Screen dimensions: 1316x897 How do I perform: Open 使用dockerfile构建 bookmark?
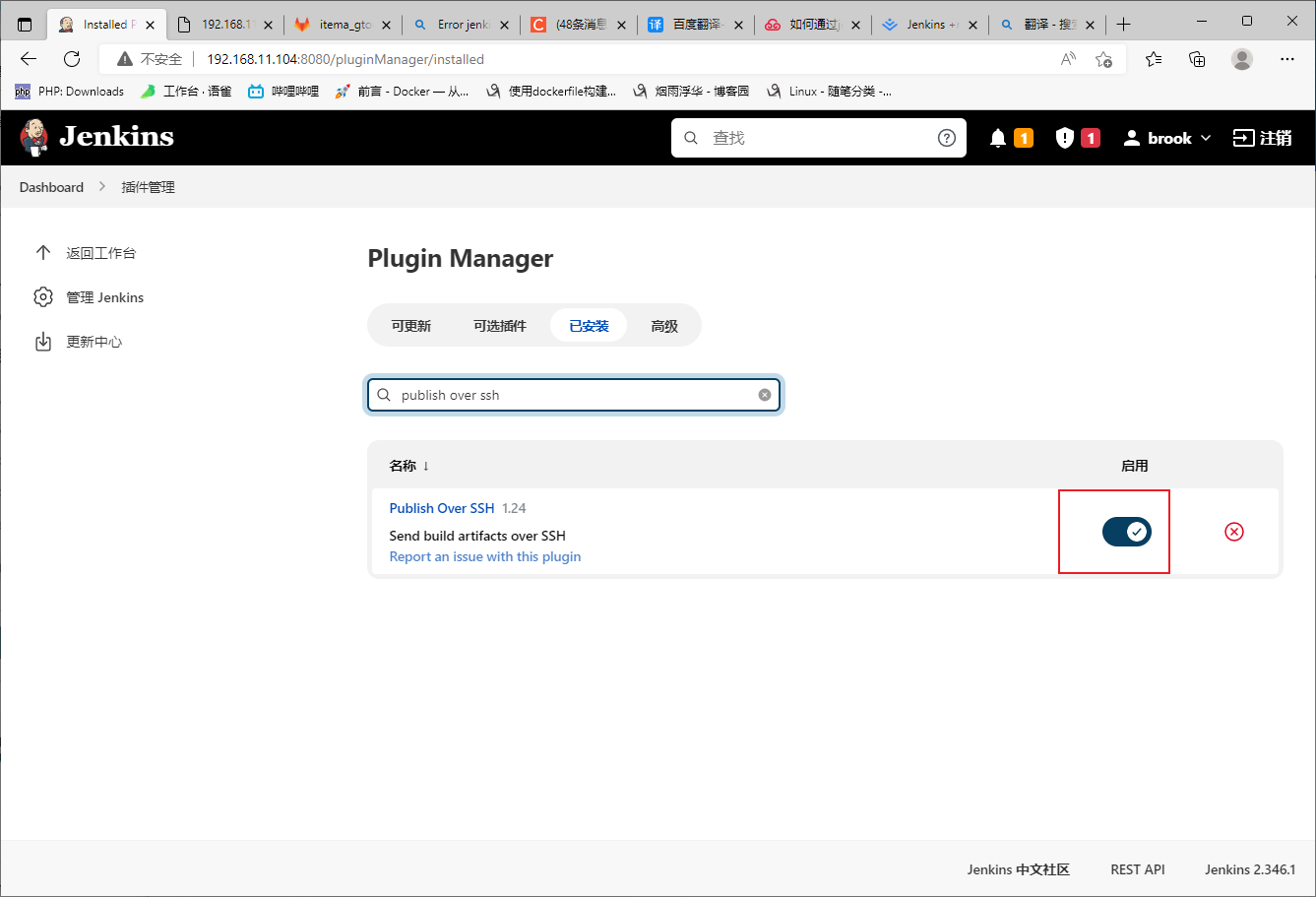pyautogui.click(x=551, y=92)
